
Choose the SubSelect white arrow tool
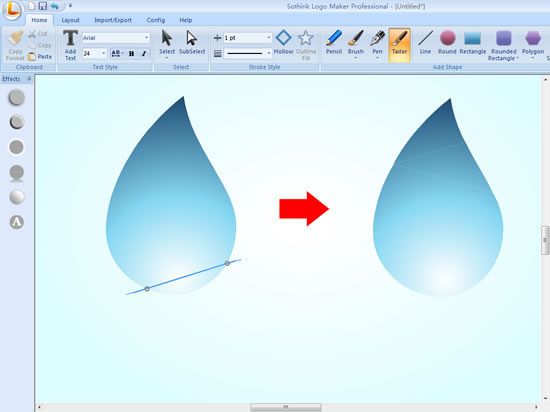[x=192, y=42]
